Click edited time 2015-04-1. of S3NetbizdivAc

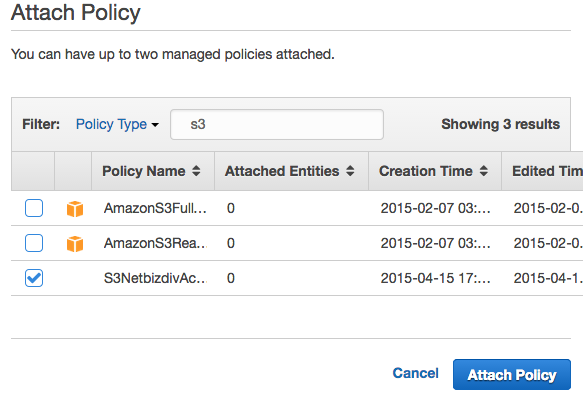548,278
